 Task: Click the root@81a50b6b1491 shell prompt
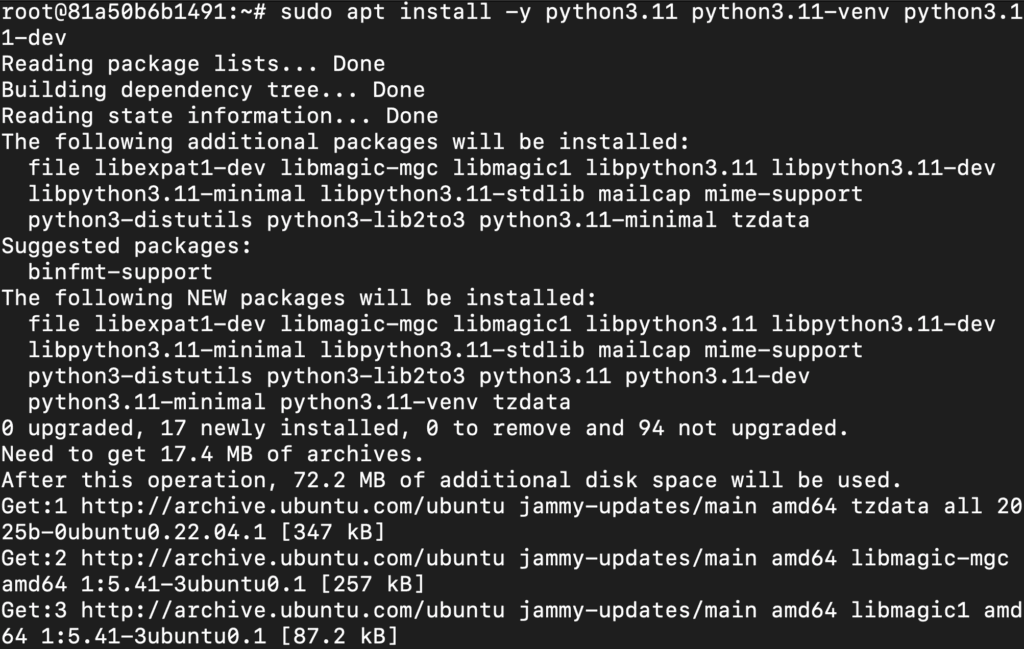133,12
